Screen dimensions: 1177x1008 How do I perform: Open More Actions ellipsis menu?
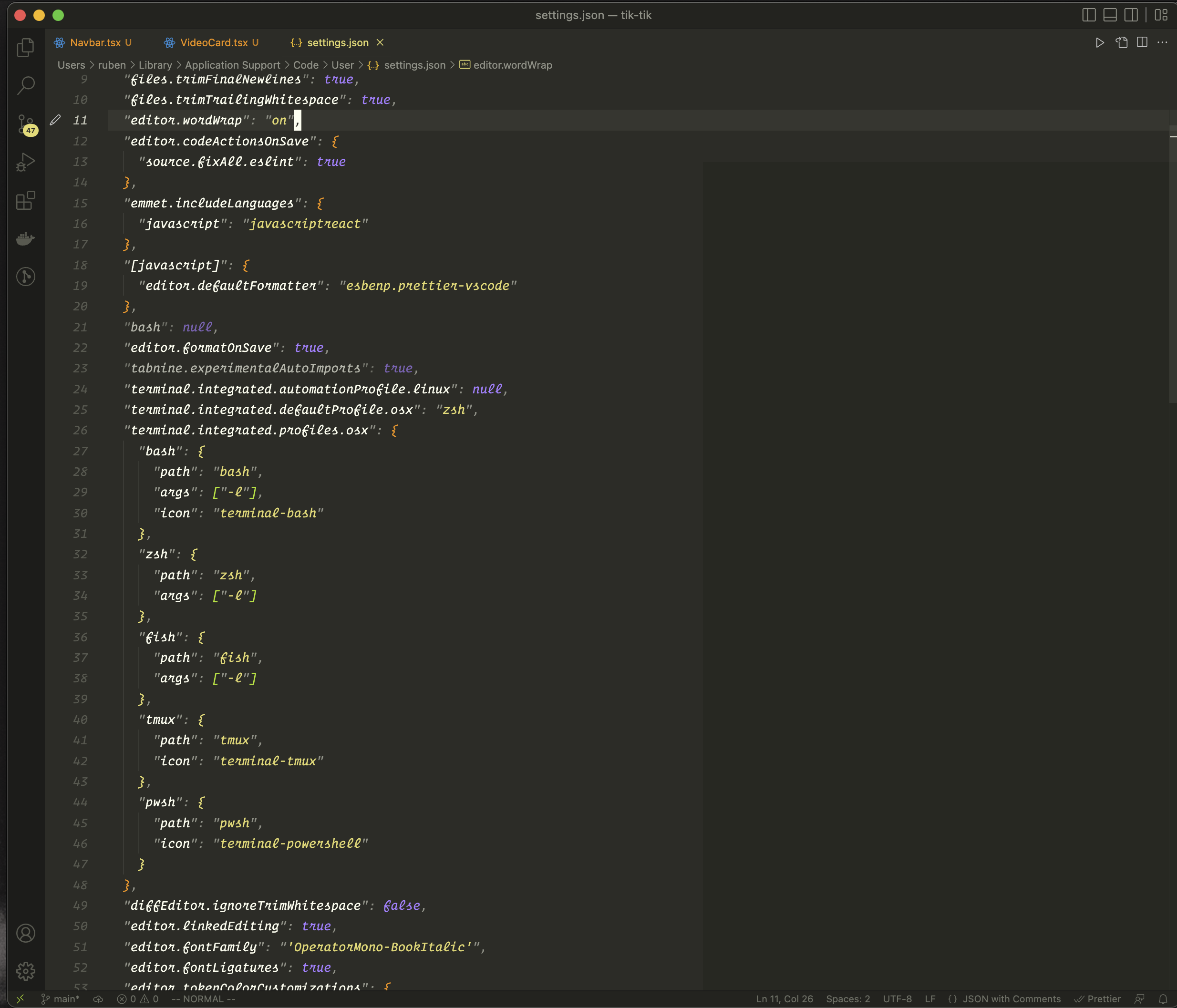click(x=1162, y=42)
